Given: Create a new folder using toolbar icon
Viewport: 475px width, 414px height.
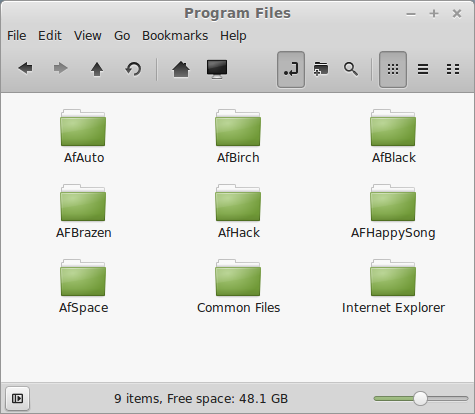Looking at the screenshot, I should tap(321, 69).
